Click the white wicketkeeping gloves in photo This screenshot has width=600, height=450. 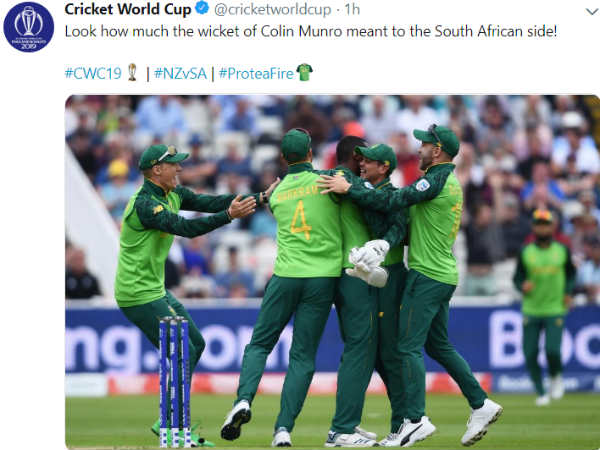[x=368, y=263]
